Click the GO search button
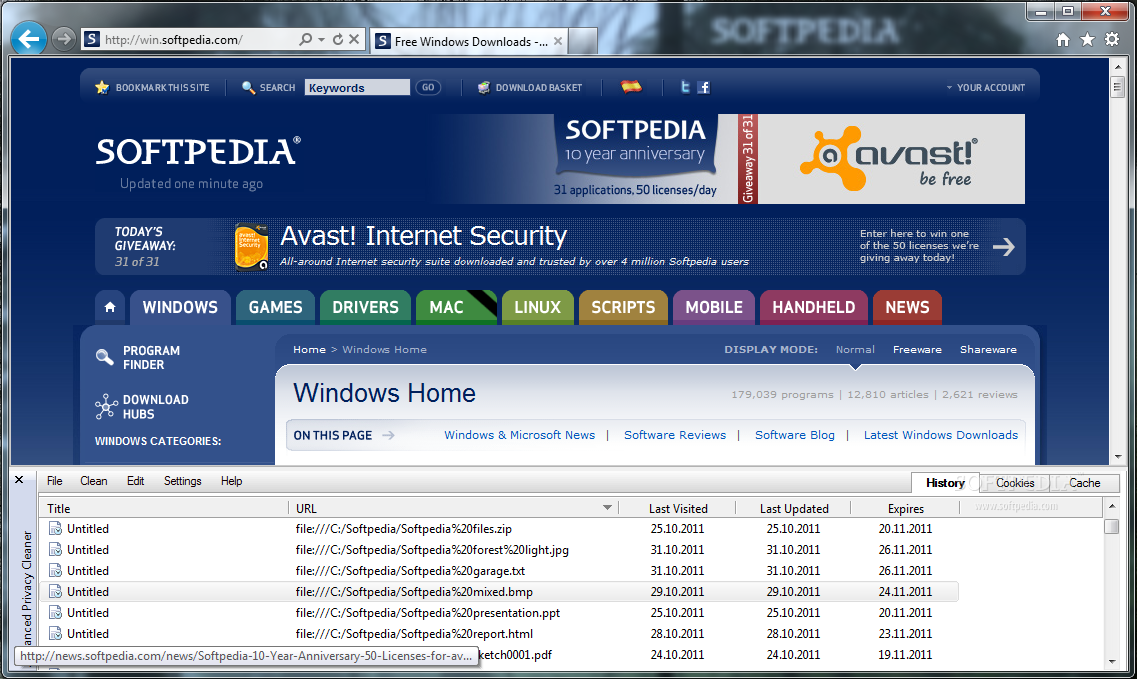Image resolution: width=1137 pixels, height=679 pixels. coord(428,87)
